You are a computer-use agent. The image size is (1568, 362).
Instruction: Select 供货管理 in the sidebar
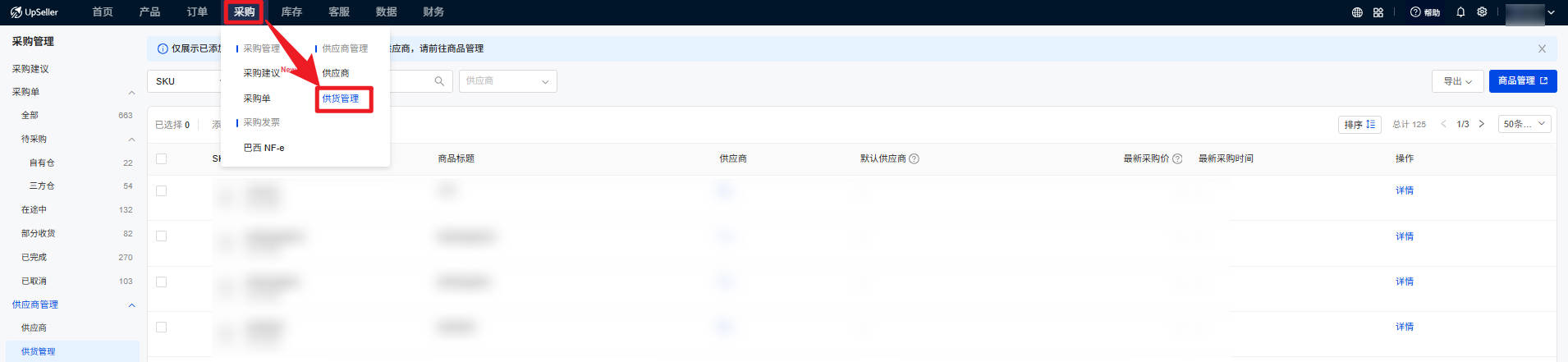tap(38, 351)
